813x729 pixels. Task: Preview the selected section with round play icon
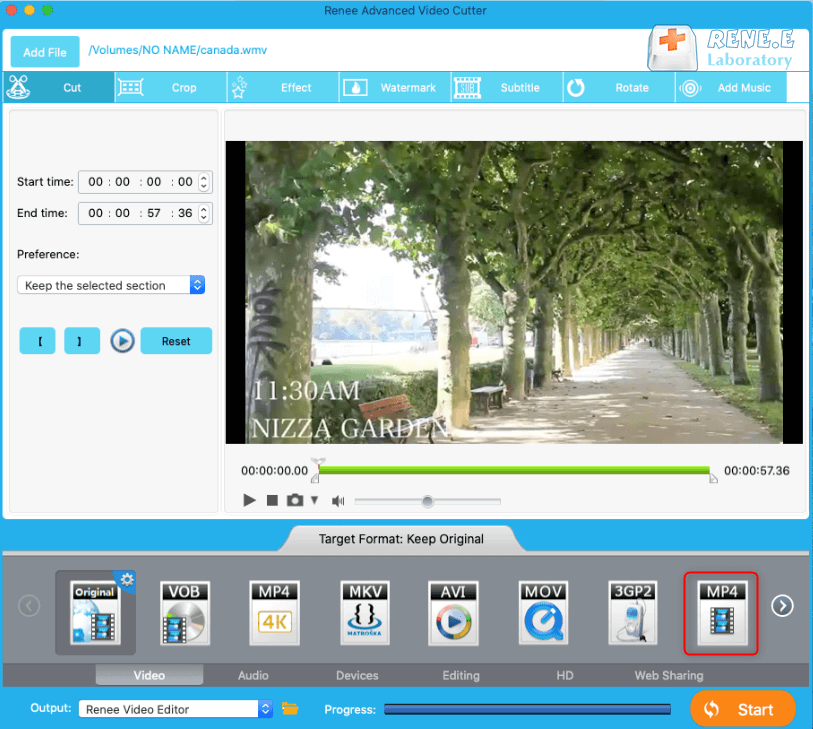pos(122,341)
